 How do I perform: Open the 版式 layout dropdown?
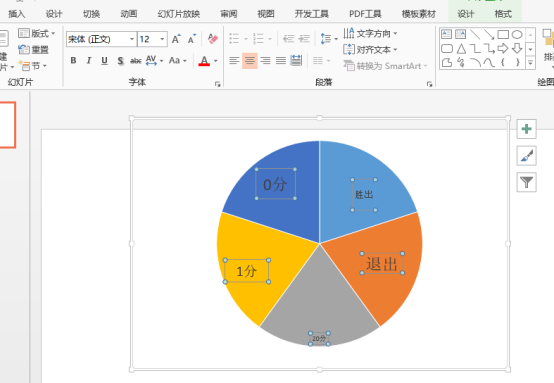click(37, 33)
